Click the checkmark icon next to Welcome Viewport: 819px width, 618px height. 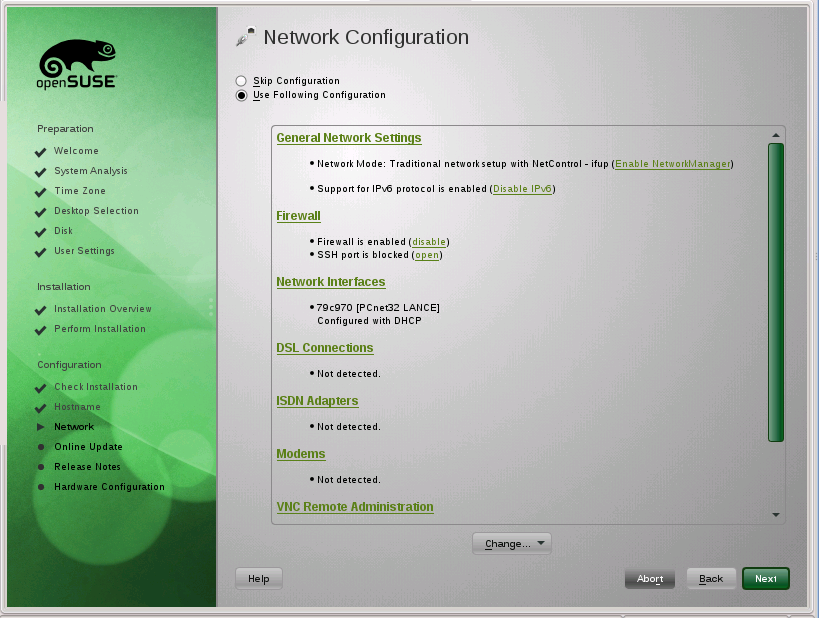point(40,152)
